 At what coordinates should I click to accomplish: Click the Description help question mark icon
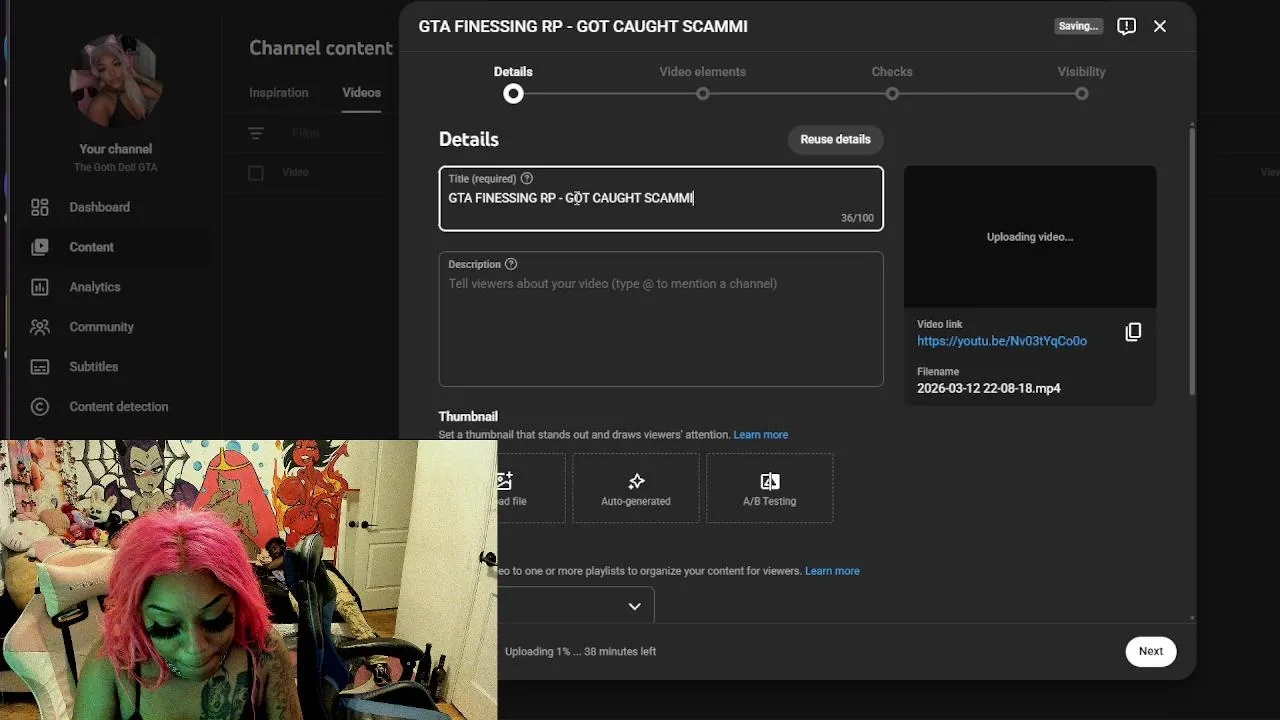pyautogui.click(x=511, y=265)
